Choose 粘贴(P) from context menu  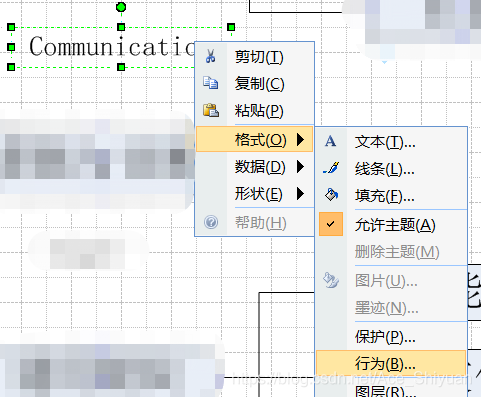254,111
